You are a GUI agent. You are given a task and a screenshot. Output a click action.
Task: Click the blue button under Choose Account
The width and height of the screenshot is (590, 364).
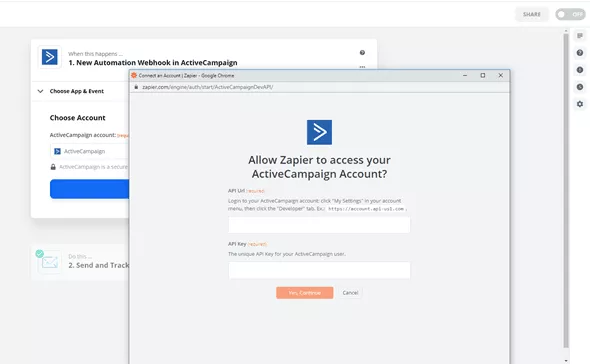pos(90,189)
